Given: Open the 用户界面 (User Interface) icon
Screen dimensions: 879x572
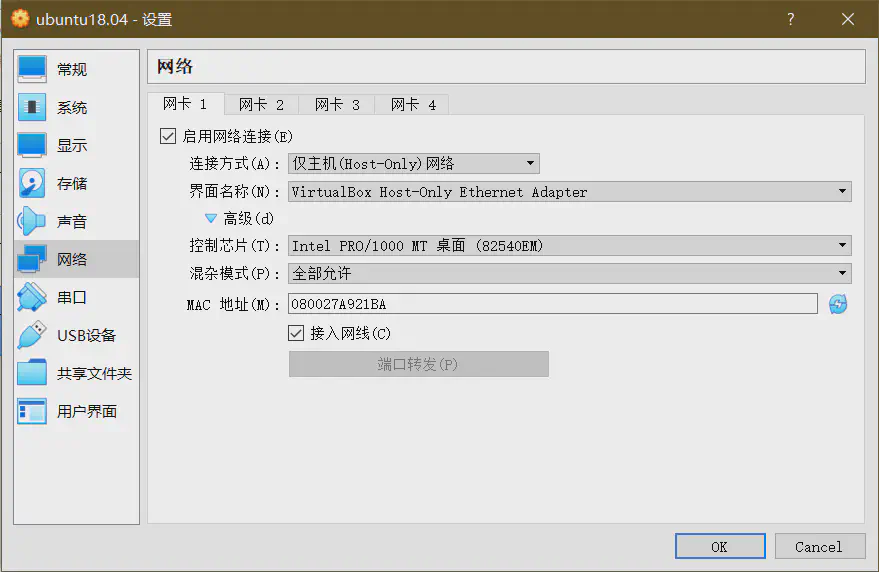Looking at the screenshot, I should click(32, 411).
